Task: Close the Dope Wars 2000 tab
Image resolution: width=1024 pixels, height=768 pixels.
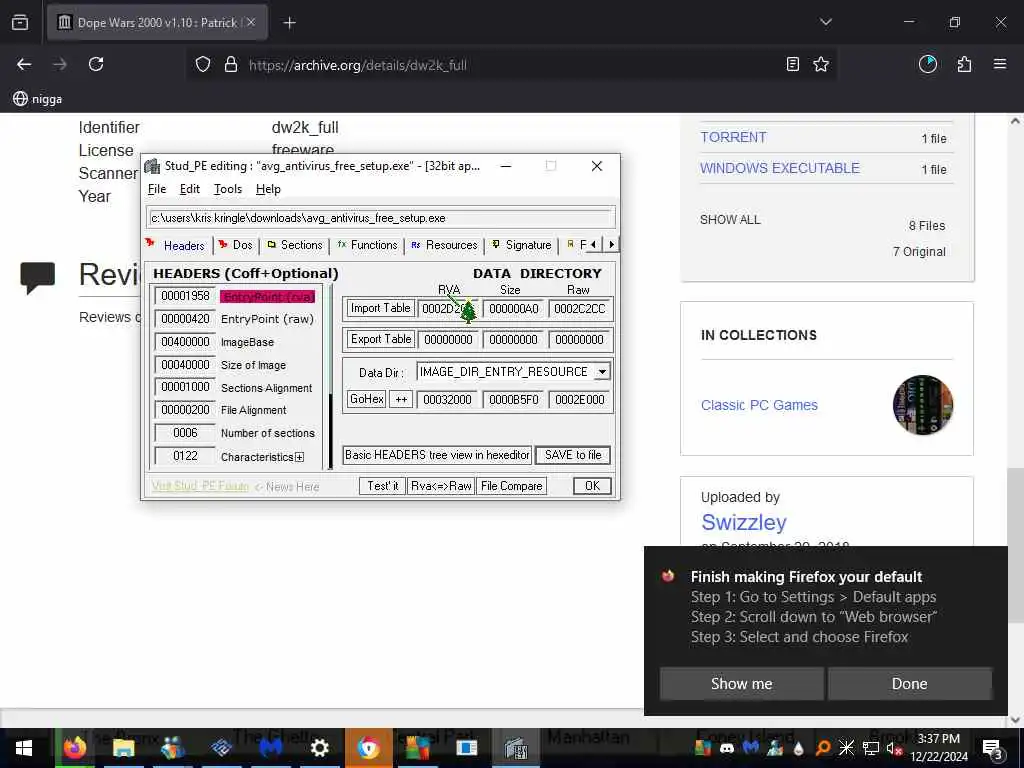Action: point(251,22)
